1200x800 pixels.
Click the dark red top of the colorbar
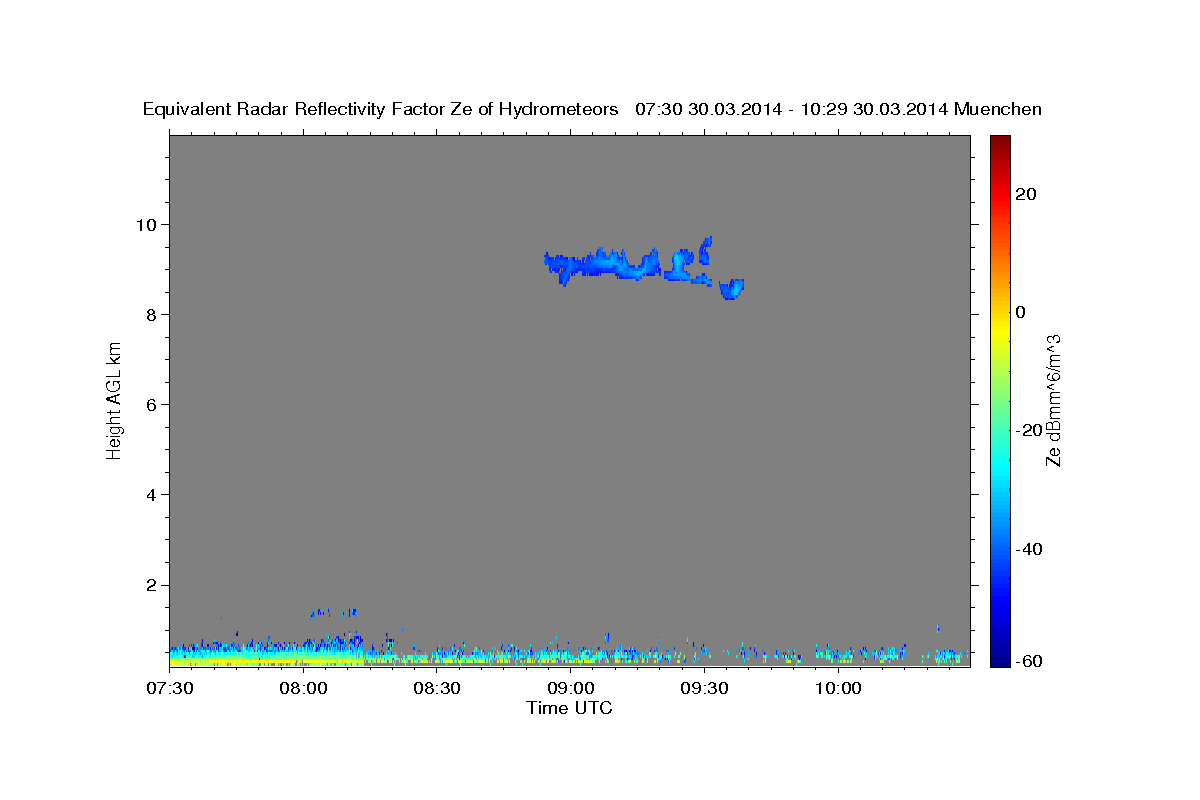[999, 141]
